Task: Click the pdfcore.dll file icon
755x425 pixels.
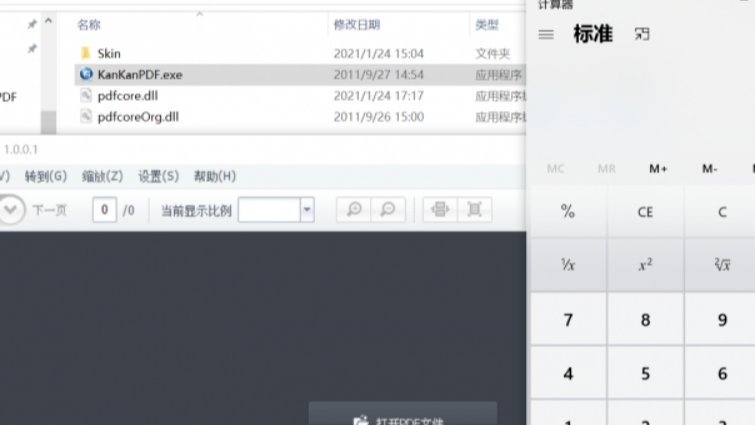Action: click(86, 95)
